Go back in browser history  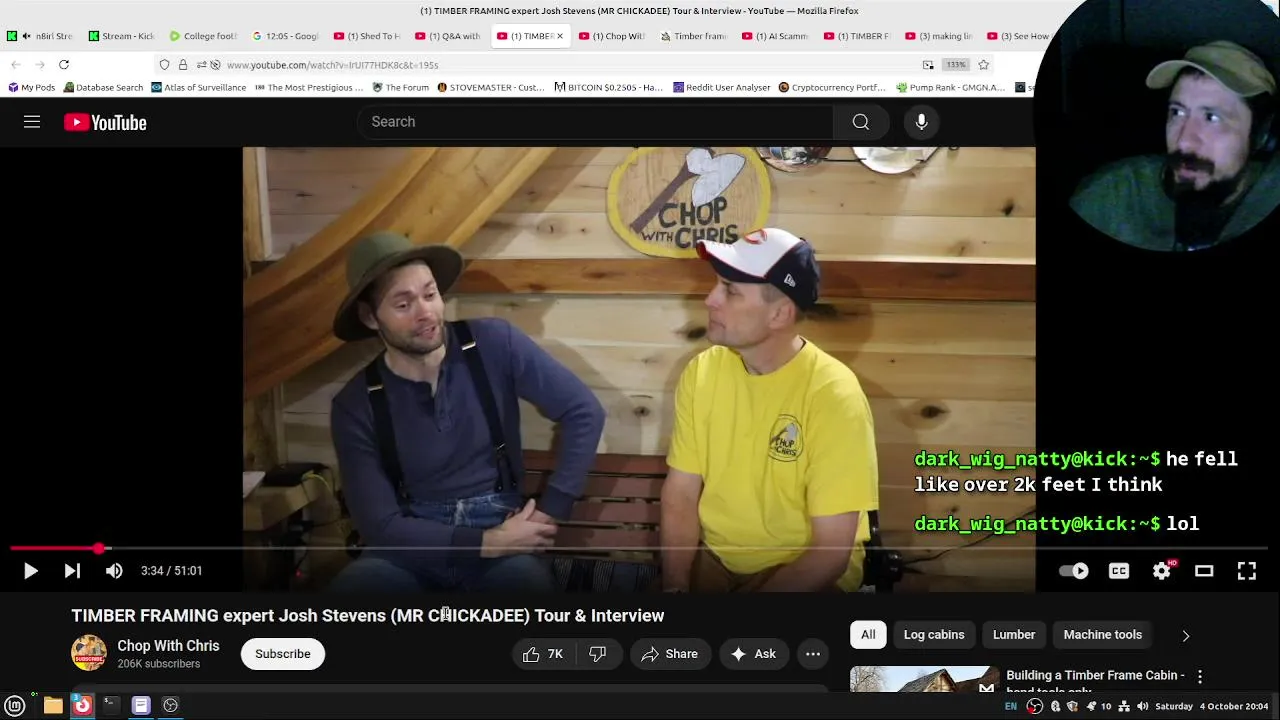[x=15, y=65]
